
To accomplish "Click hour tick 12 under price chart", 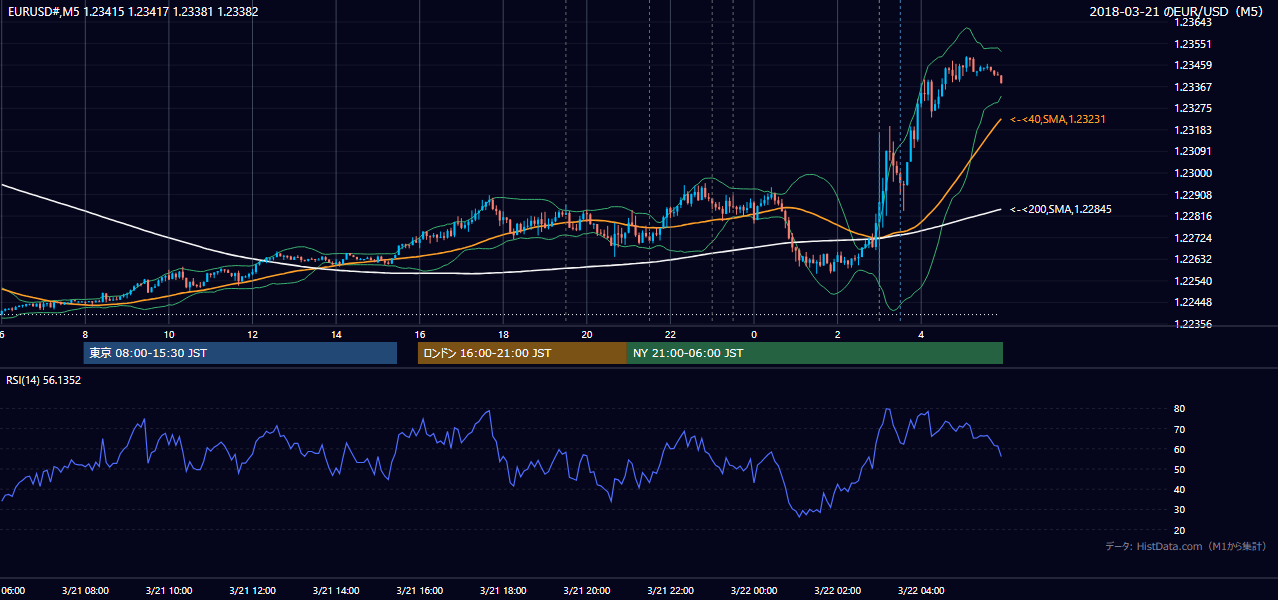I will [x=252, y=334].
